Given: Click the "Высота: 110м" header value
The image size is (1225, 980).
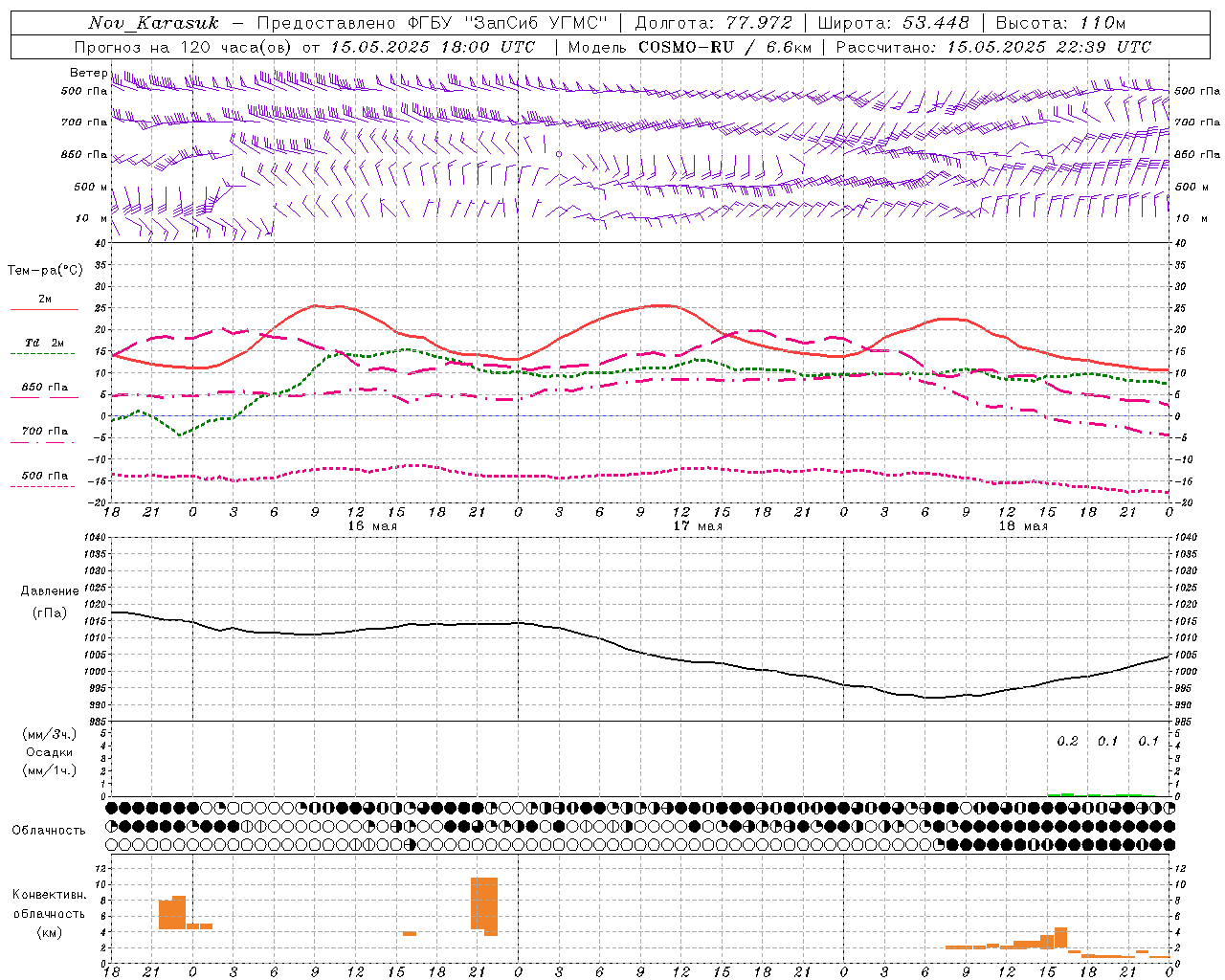Looking at the screenshot, I should (1060, 23).
